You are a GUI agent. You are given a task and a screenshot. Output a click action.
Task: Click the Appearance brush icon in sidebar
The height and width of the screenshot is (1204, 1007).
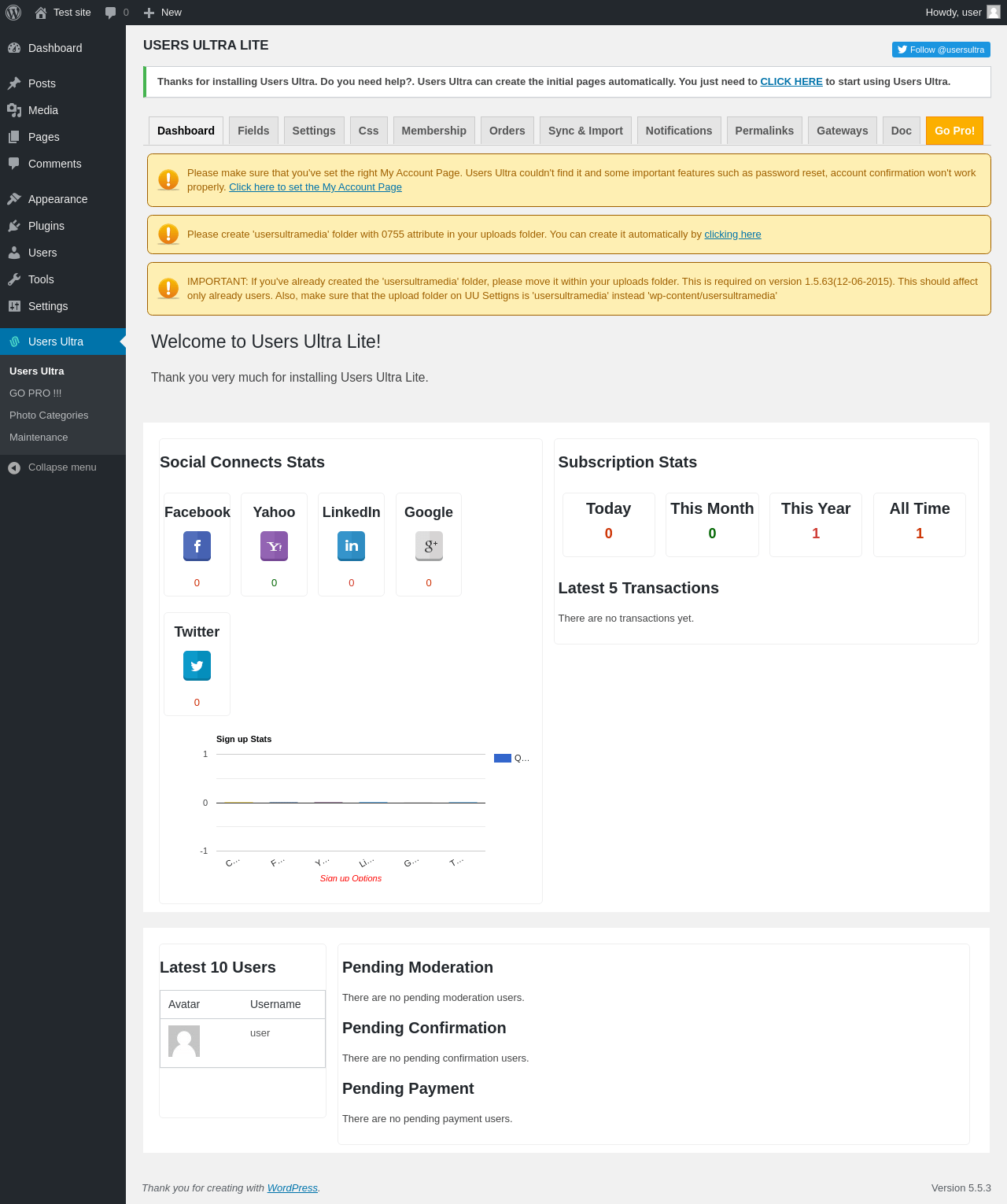pos(14,199)
